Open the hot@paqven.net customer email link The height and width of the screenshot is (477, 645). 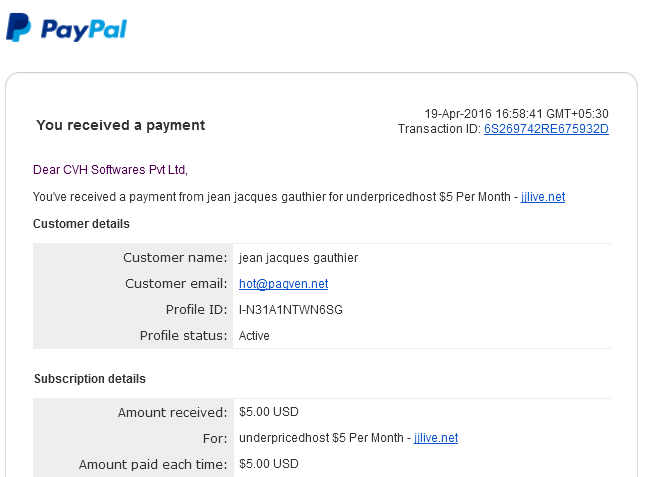click(x=283, y=284)
